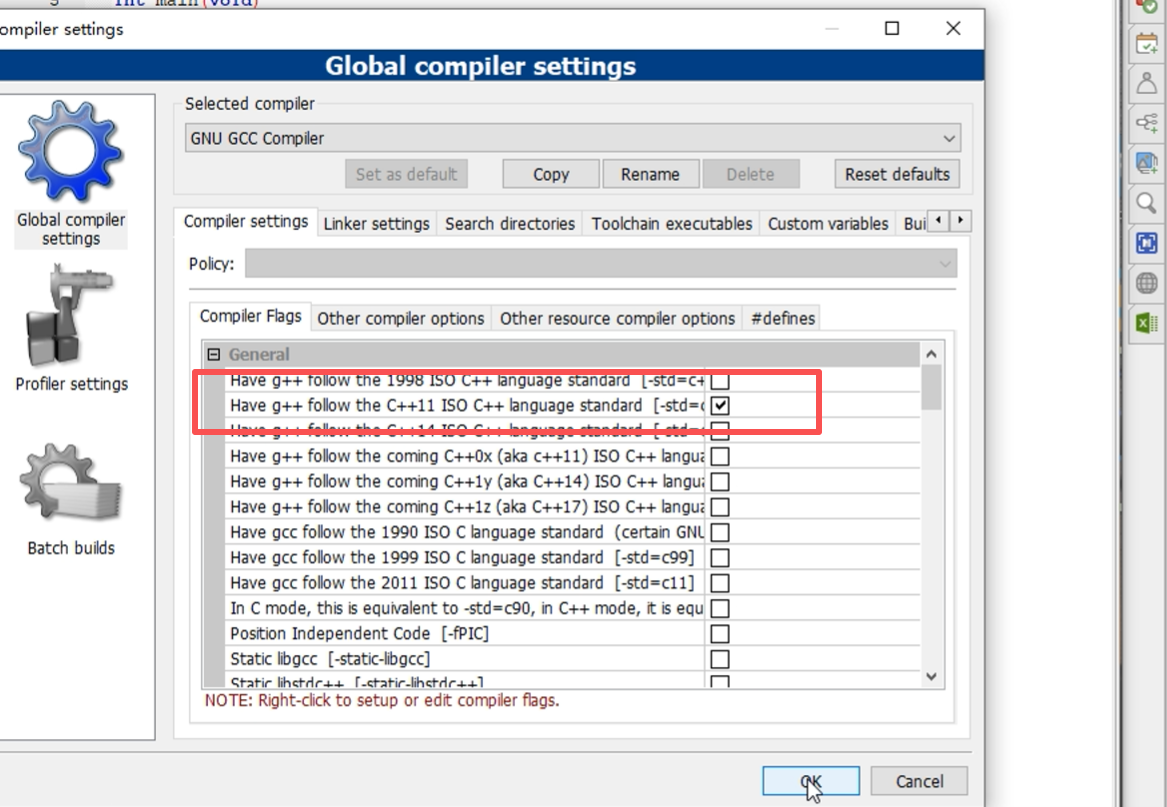This screenshot has width=1167, height=807.
Task: Click the add image icon in right sidebar
Action: coord(1147,162)
